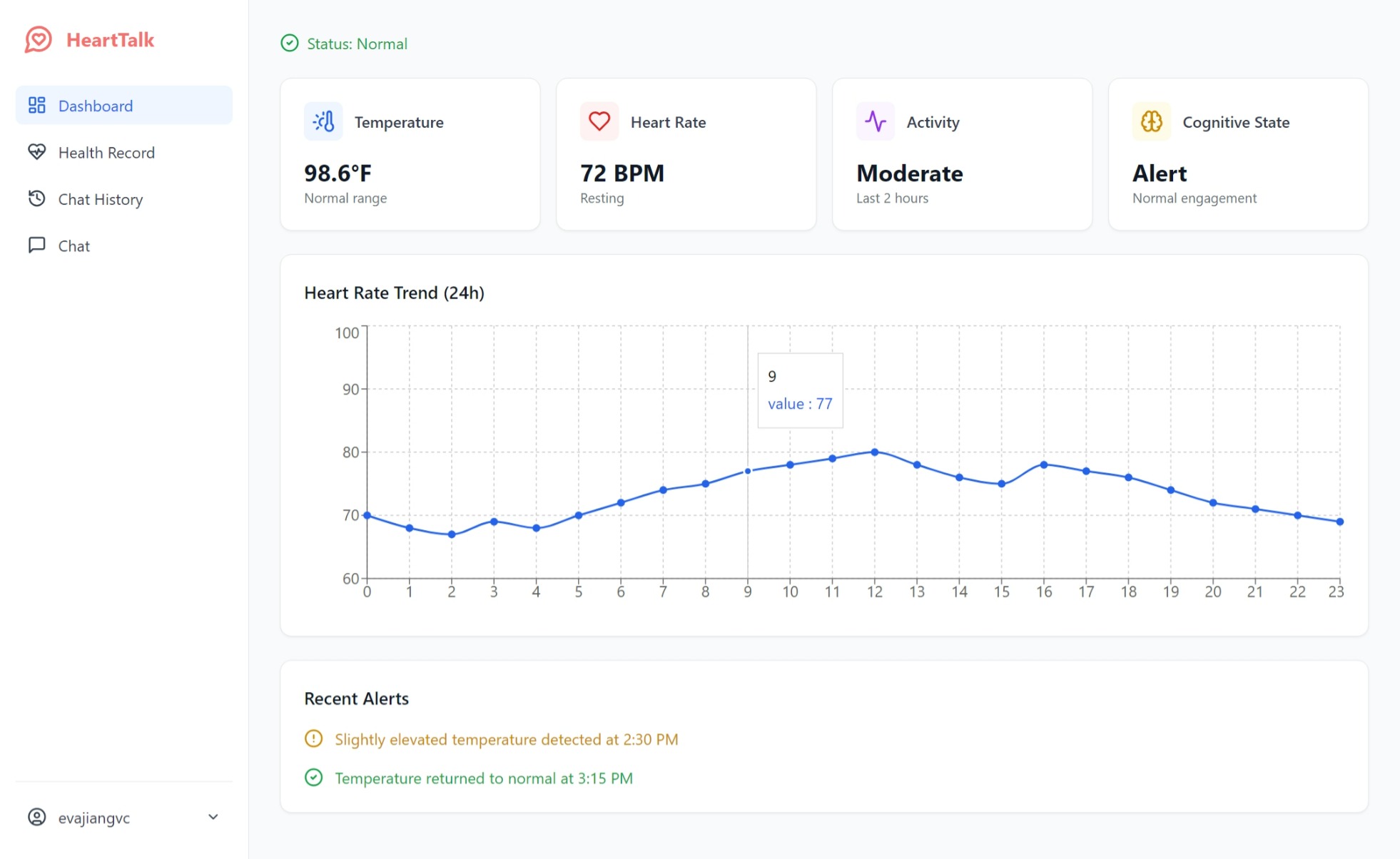Viewport: 1400px width, 859px height.
Task: Go to Health Record page
Action: click(x=106, y=153)
